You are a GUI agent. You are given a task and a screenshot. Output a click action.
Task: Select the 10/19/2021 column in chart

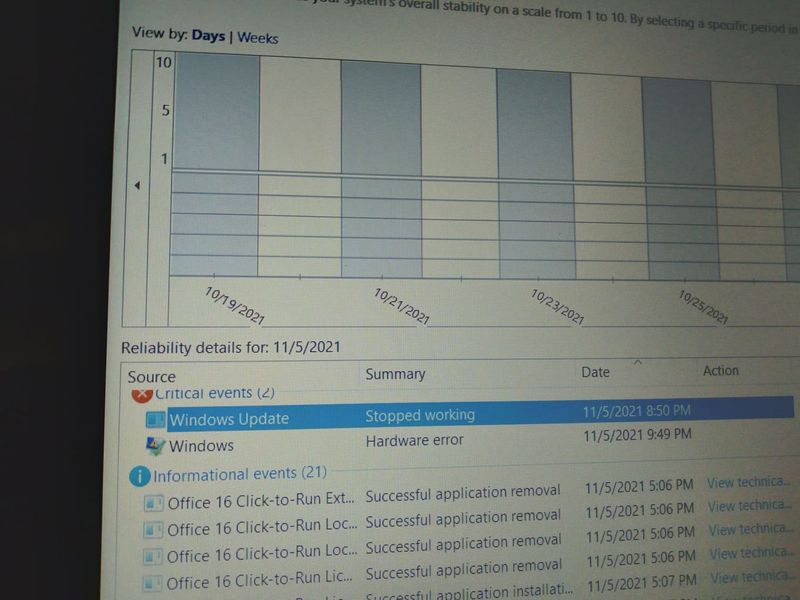(x=216, y=166)
